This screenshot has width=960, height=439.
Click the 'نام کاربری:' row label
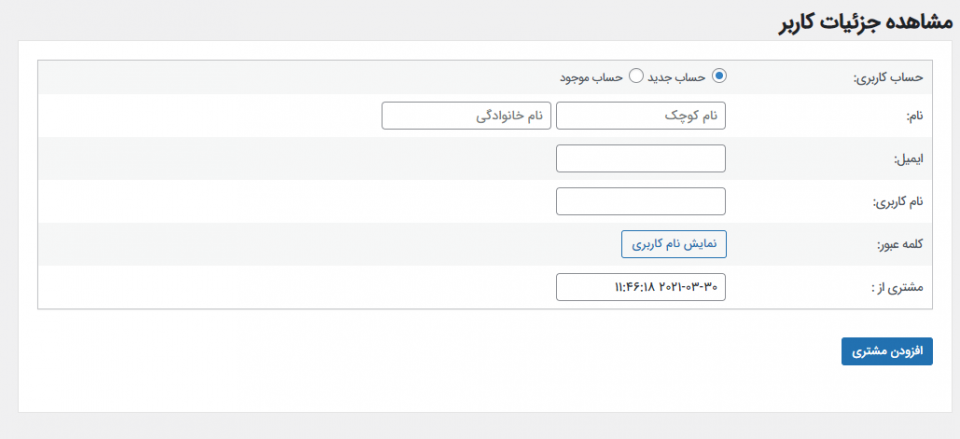click(x=895, y=202)
